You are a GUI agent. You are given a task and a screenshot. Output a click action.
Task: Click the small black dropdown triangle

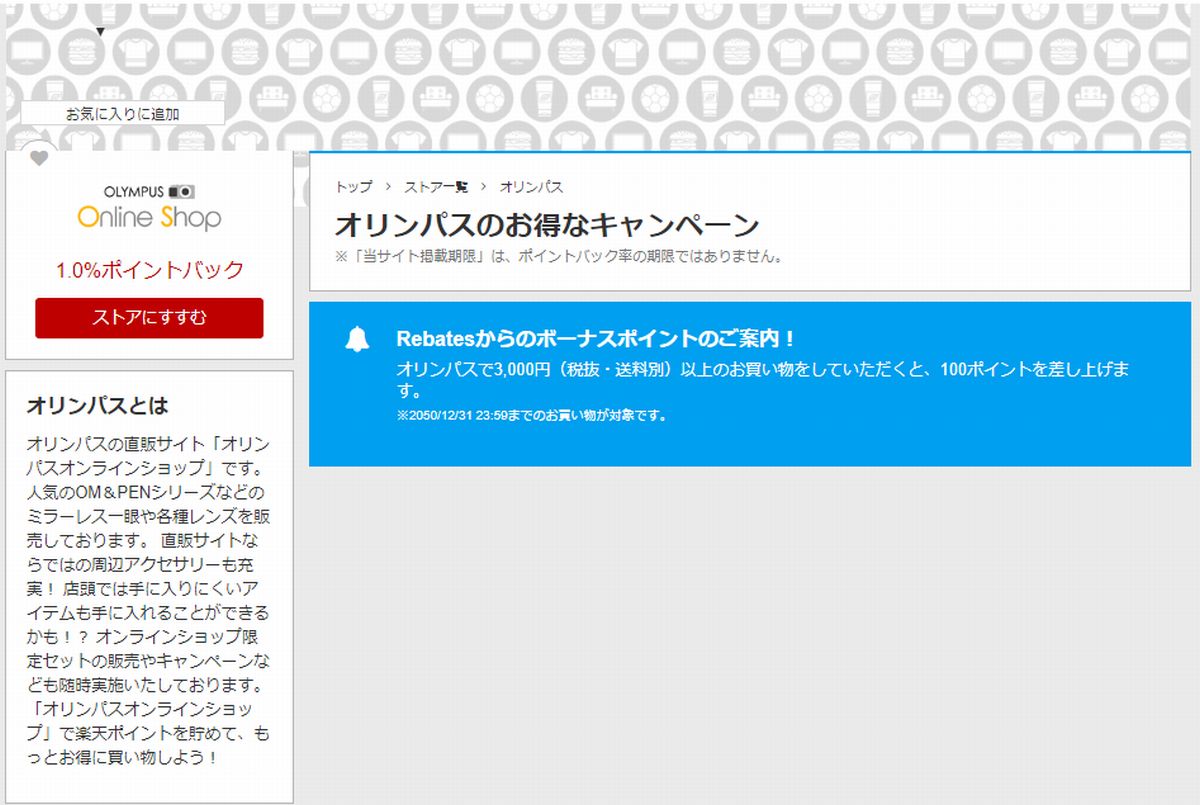(100, 32)
